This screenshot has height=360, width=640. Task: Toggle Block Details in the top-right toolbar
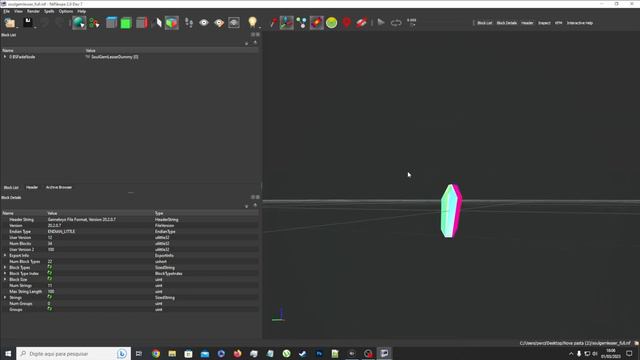tap(507, 23)
